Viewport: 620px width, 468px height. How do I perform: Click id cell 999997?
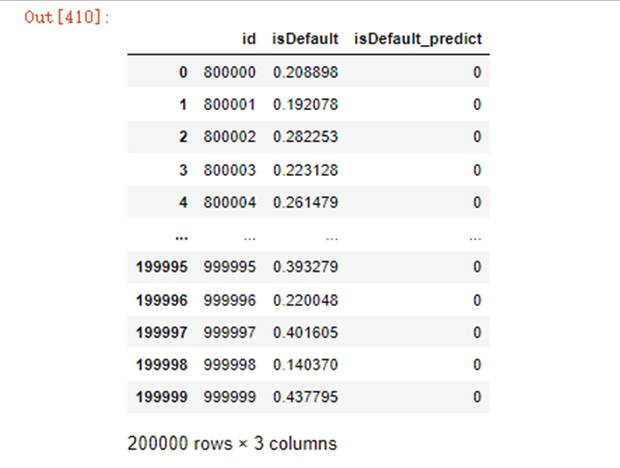230,332
